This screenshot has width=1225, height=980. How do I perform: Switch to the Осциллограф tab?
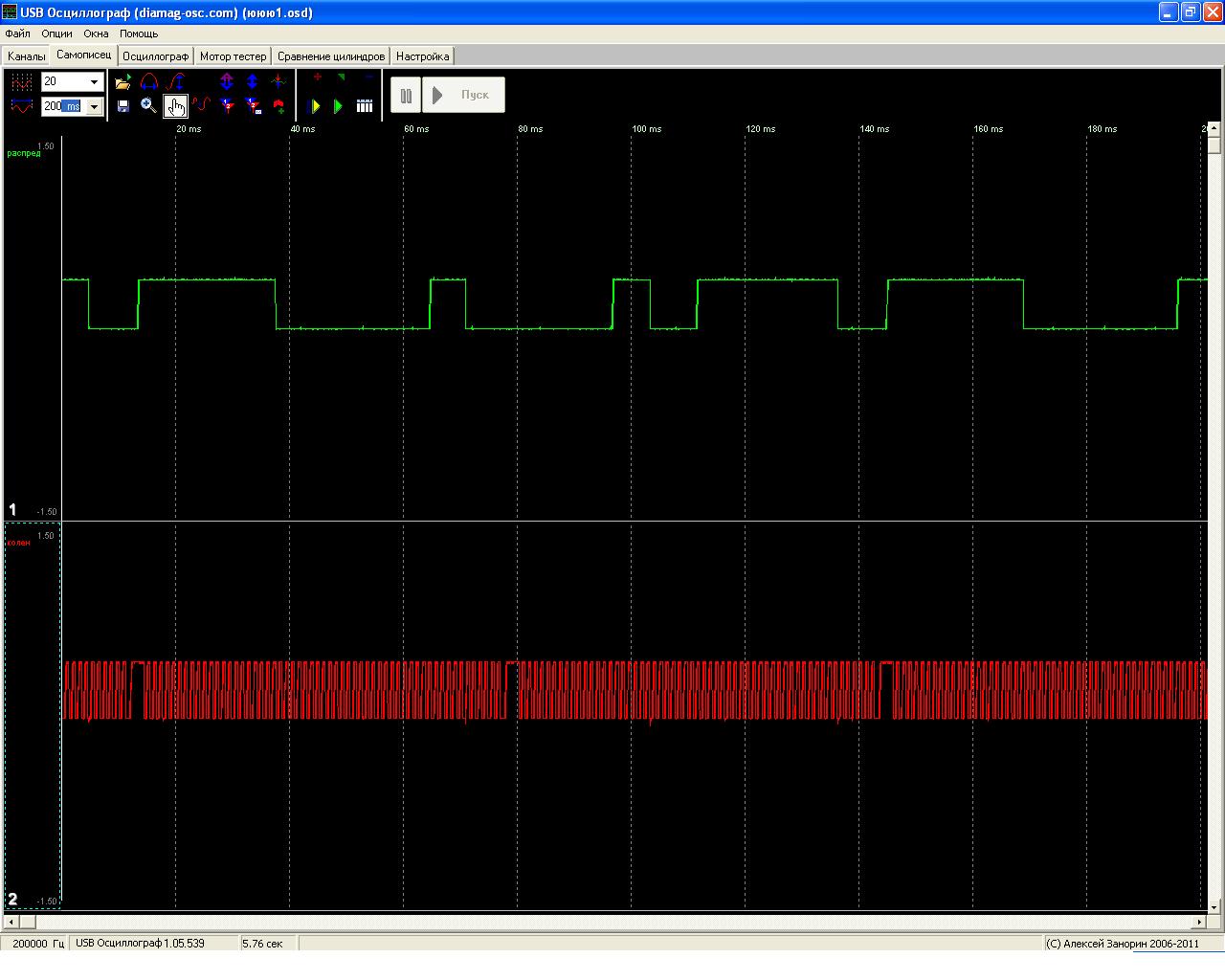[x=155, y=56]
